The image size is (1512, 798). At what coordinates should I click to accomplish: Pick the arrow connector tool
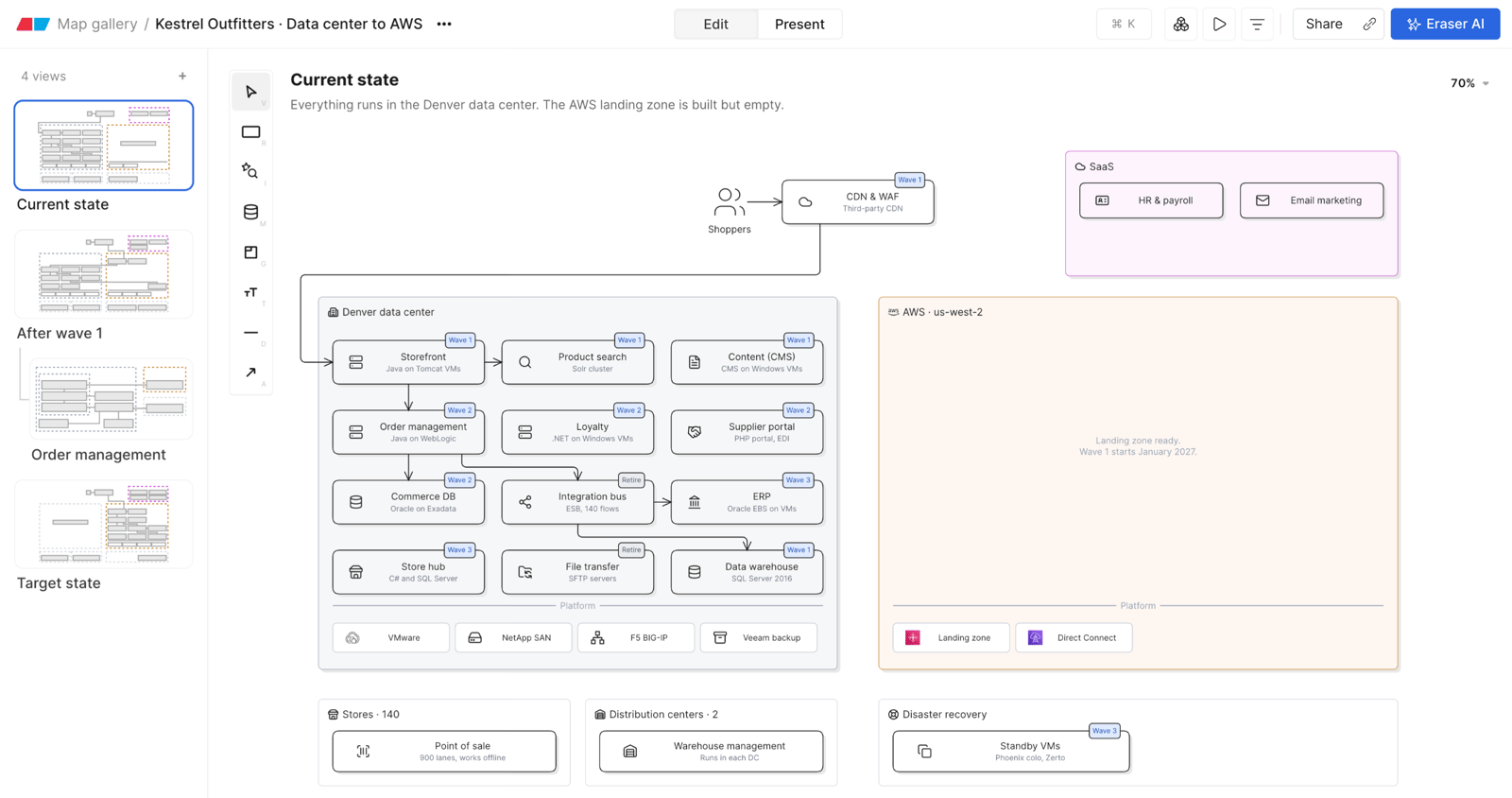coord(250,373)
